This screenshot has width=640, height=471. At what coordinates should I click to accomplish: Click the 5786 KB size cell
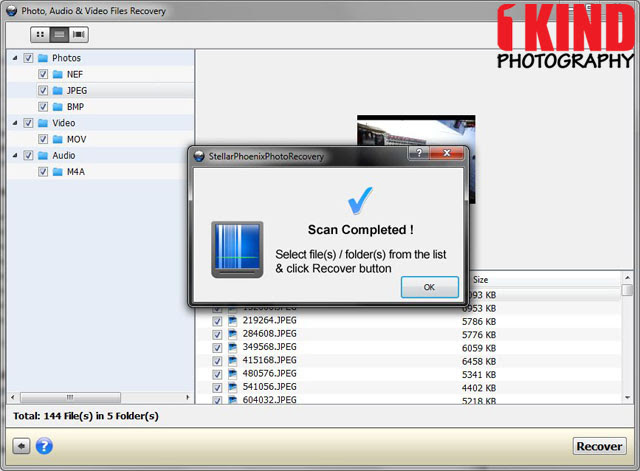pos(479,322)
